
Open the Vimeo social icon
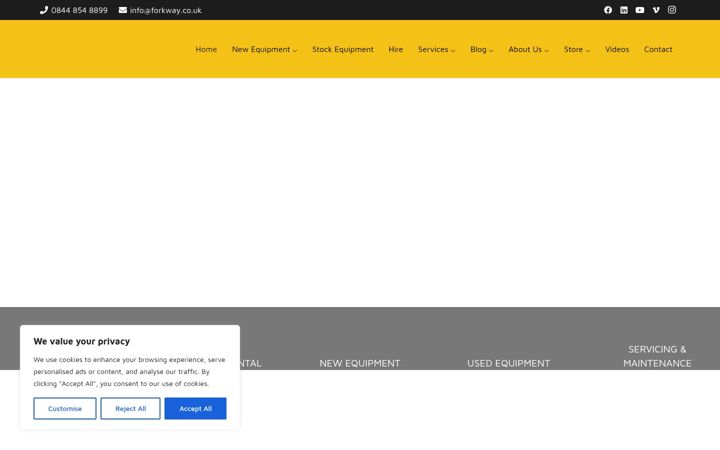[656, 10]
